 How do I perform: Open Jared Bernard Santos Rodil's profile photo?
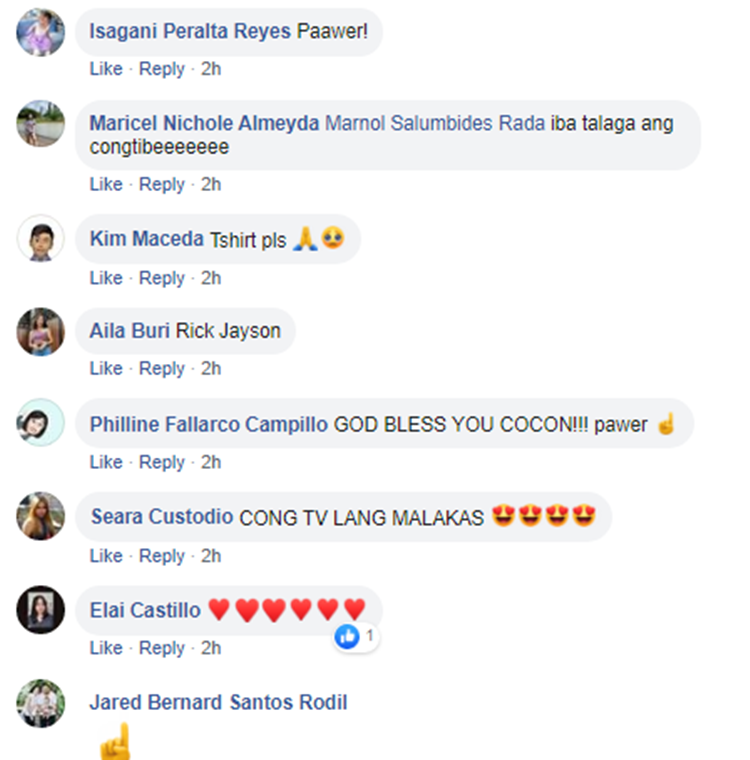click(41, 703)
